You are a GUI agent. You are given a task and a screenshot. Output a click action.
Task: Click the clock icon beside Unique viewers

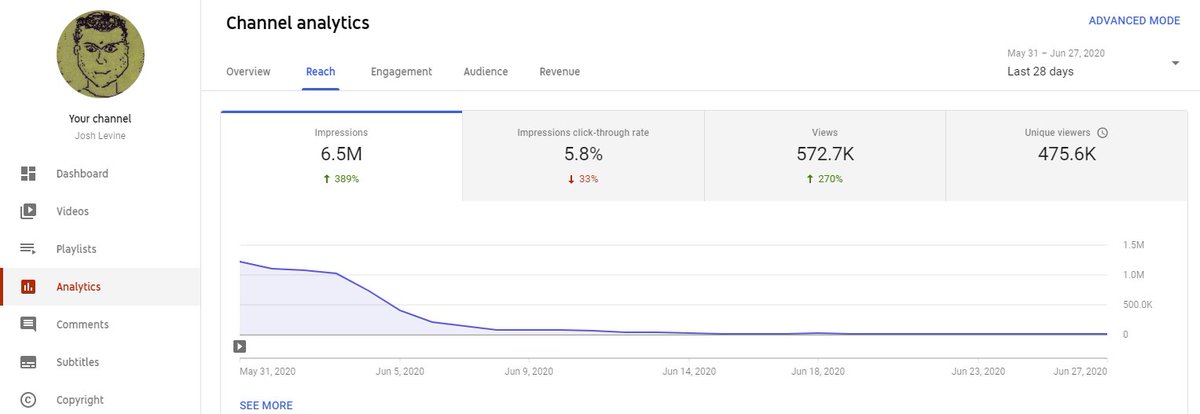click(x=1102, y=132)
